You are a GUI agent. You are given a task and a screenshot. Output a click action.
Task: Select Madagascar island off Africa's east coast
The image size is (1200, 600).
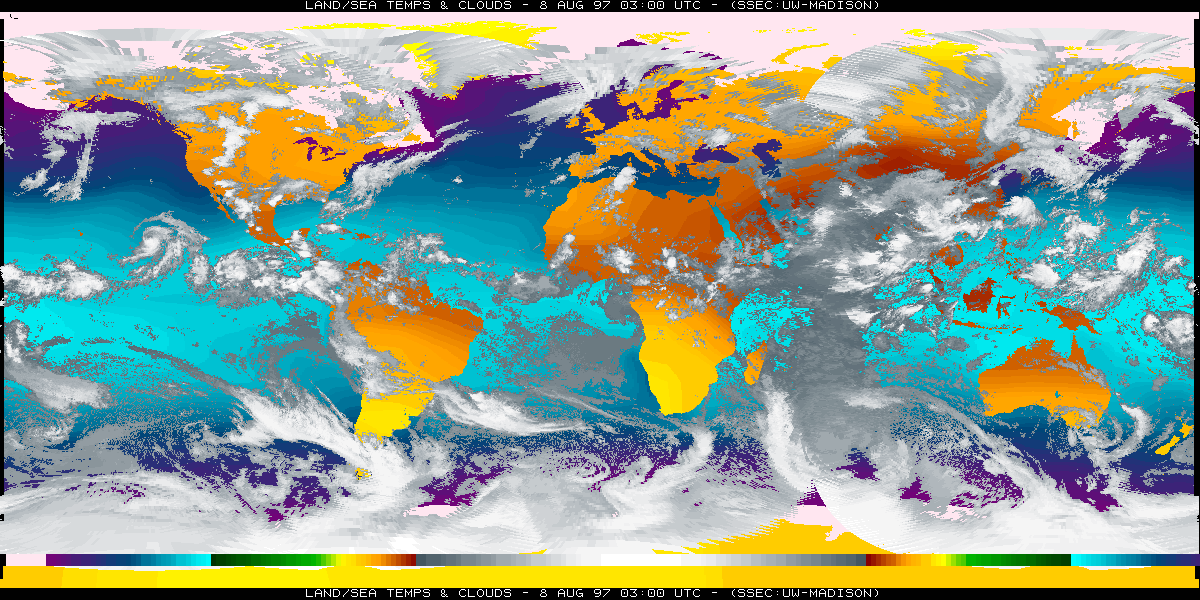[756, 363]
